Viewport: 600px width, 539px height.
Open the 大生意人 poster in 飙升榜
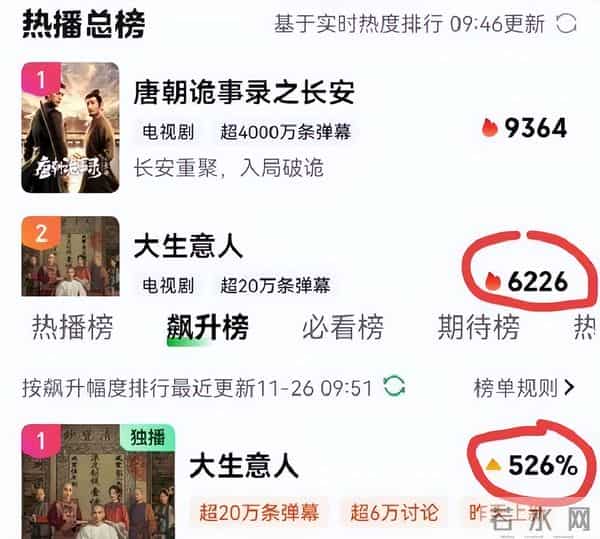click(98, 482)
